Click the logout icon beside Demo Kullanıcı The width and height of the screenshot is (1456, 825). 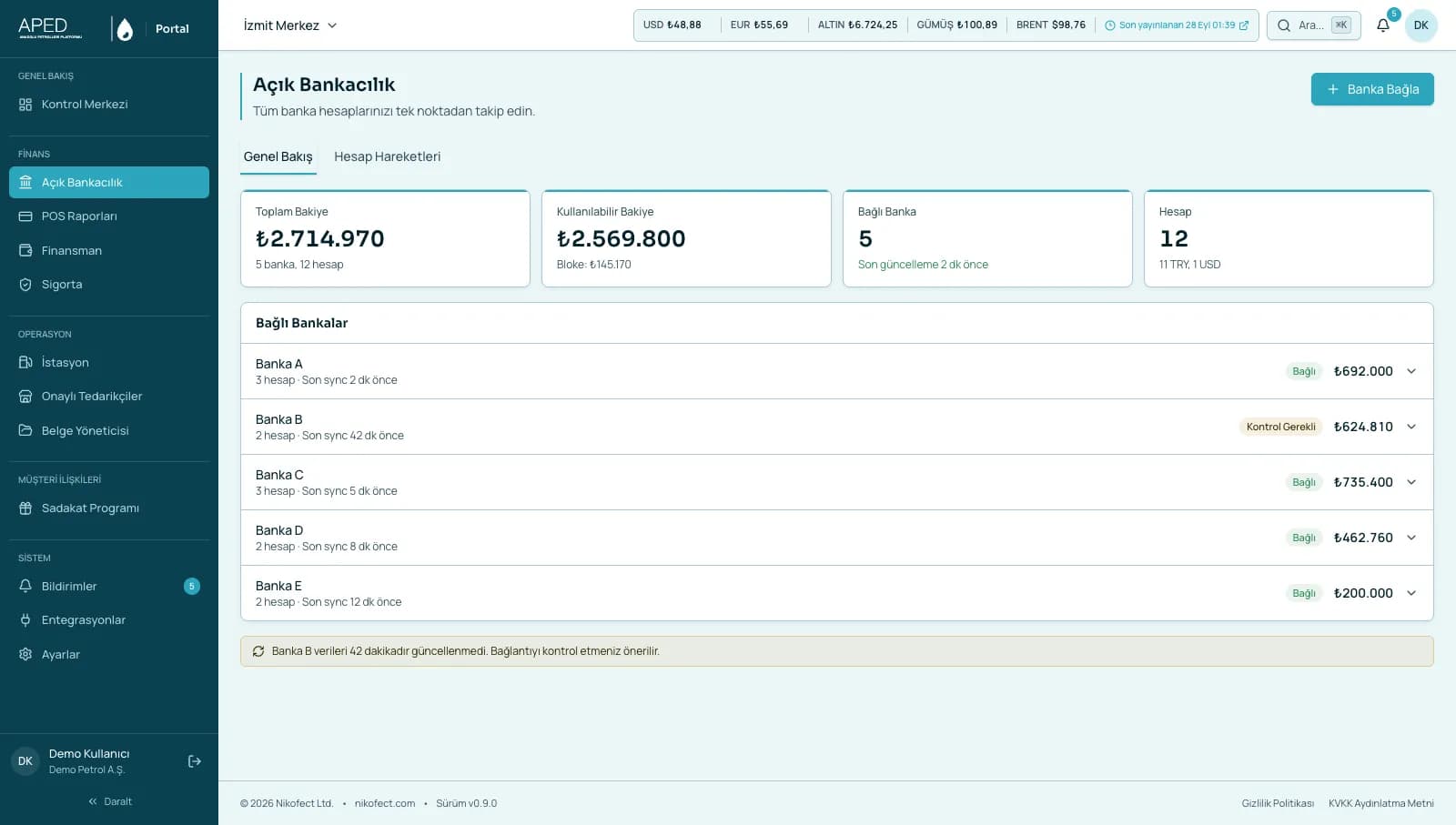pyautogui.click(x=195, y=761)
